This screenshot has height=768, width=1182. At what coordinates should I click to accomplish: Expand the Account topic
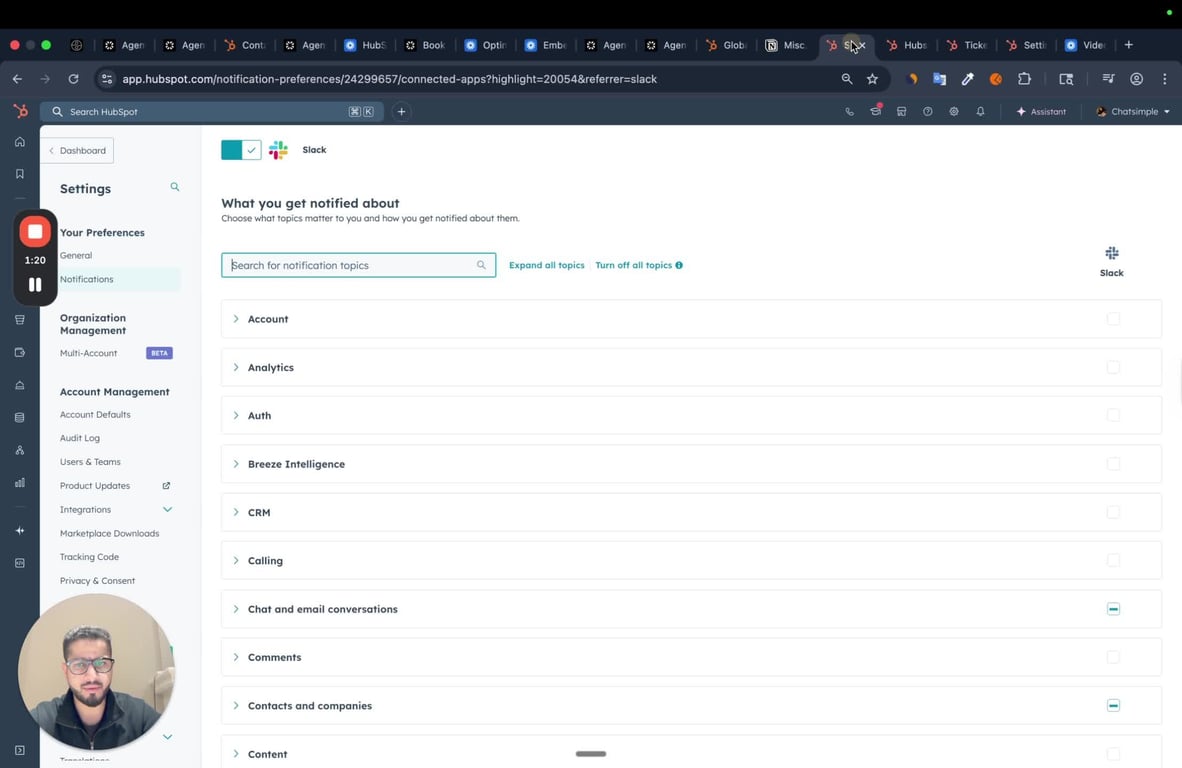[236, 319]
